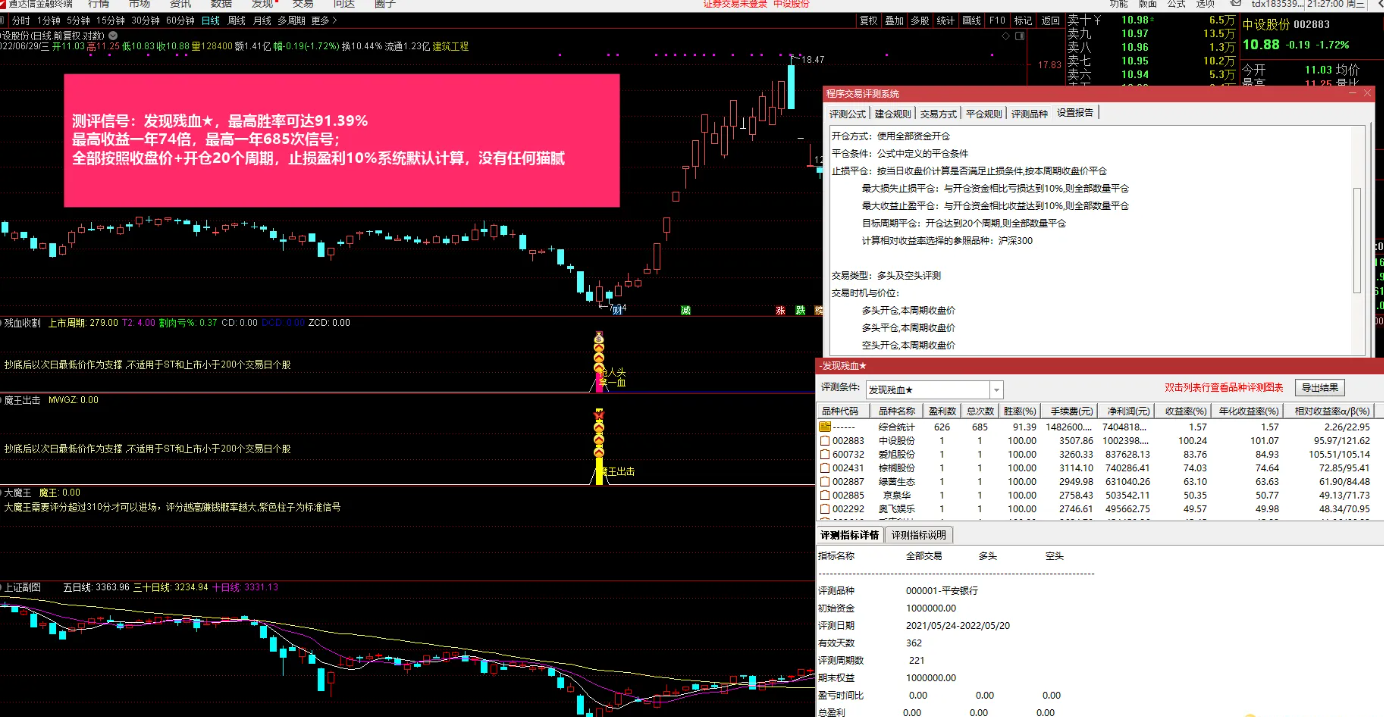1384x717 pixels.
Task: Click the folder icon beside 综合统计 row
Action: [825, 427]
